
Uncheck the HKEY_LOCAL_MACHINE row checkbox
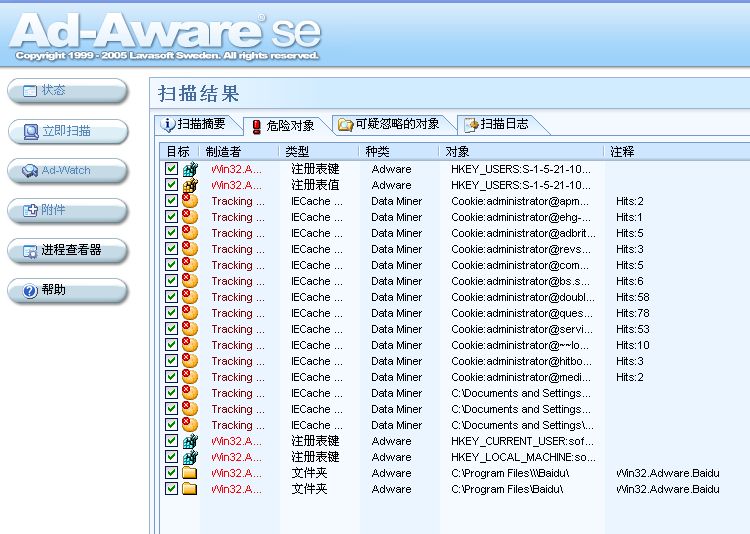171,456
